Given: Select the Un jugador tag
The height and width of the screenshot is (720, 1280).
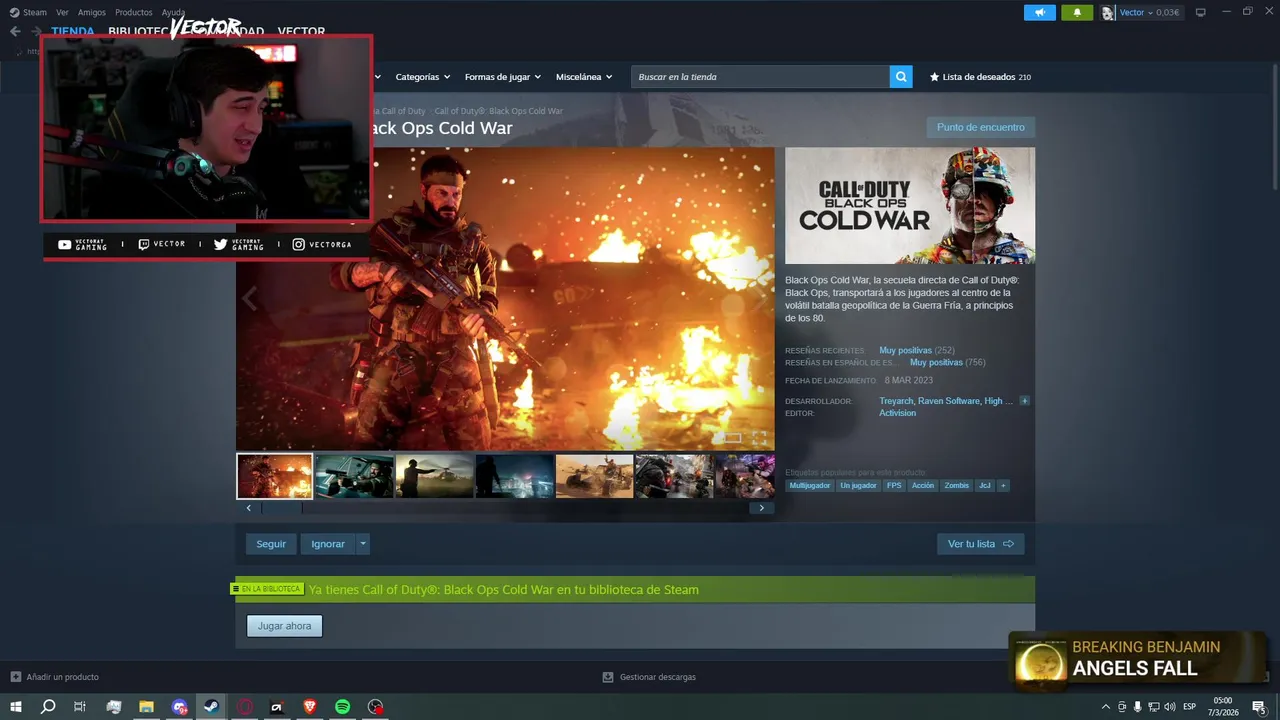Looking at the screenshot, I should pyautogui.click(x=858, y=485).
